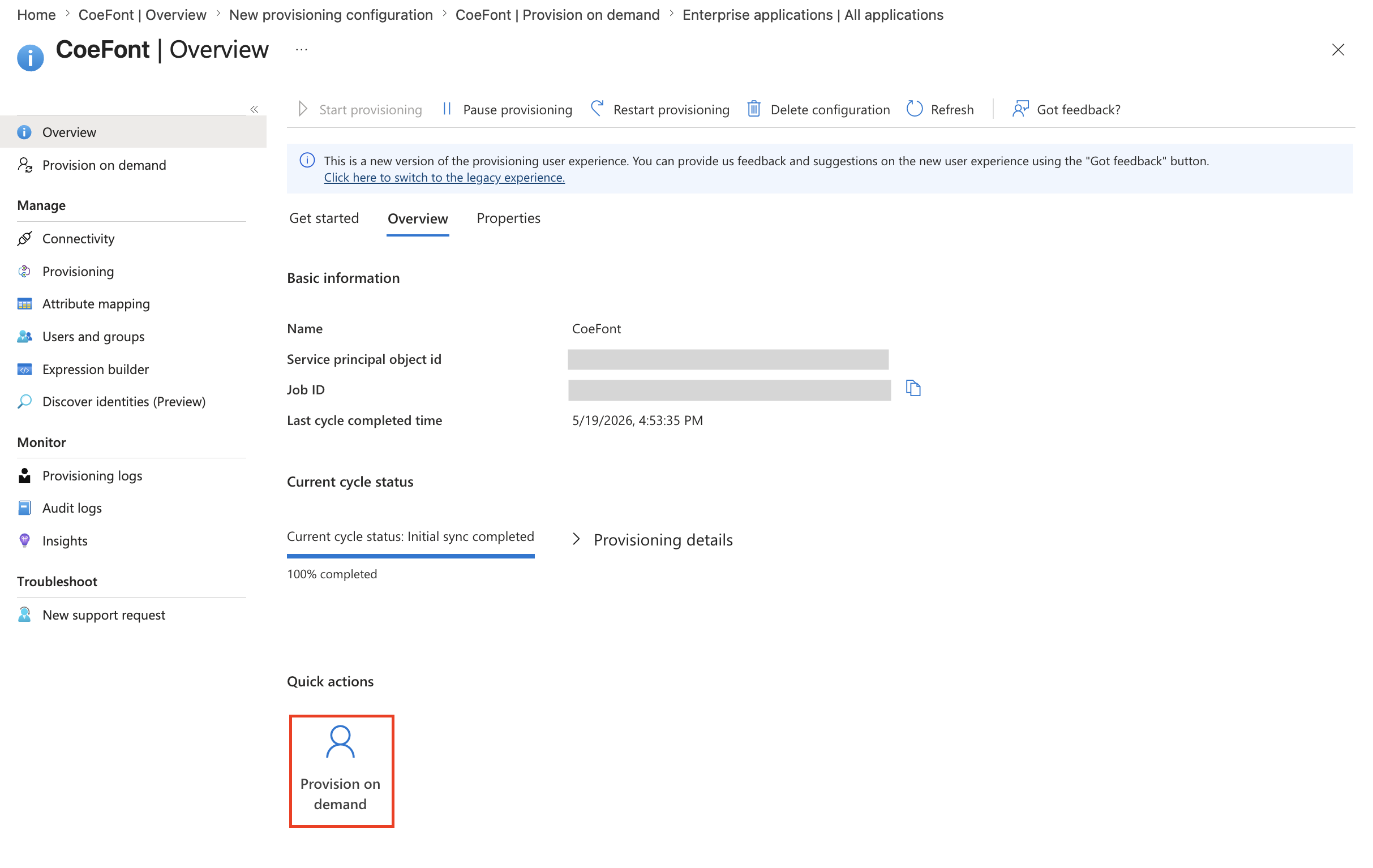Image resolution: width=1373 pixels, height=868 pixels.
Task: Click CoeFont | Overview breadcrumb link
Action: 143,15
